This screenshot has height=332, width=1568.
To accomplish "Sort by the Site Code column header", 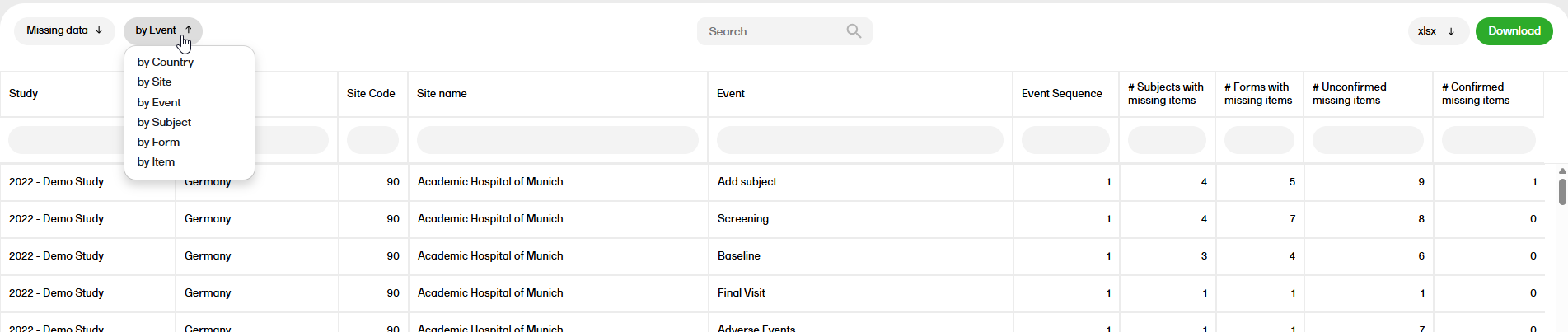I will (x=371, y=94).
